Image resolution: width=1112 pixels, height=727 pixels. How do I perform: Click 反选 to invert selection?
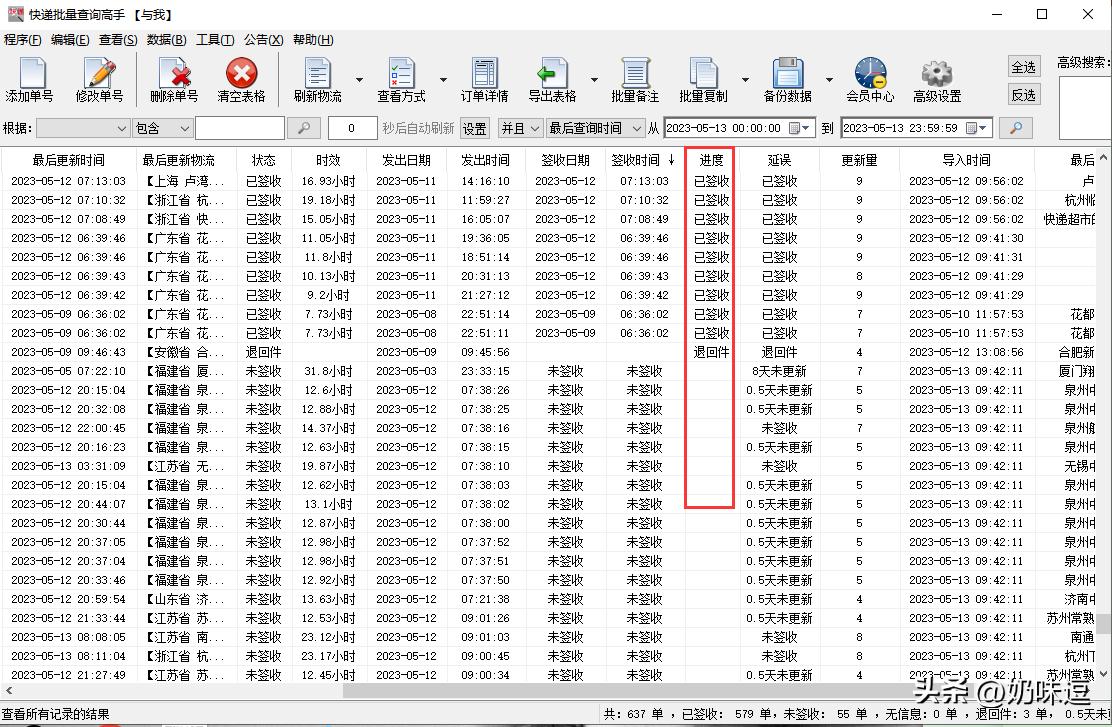pyautogui.click(x=1023, y=94)
